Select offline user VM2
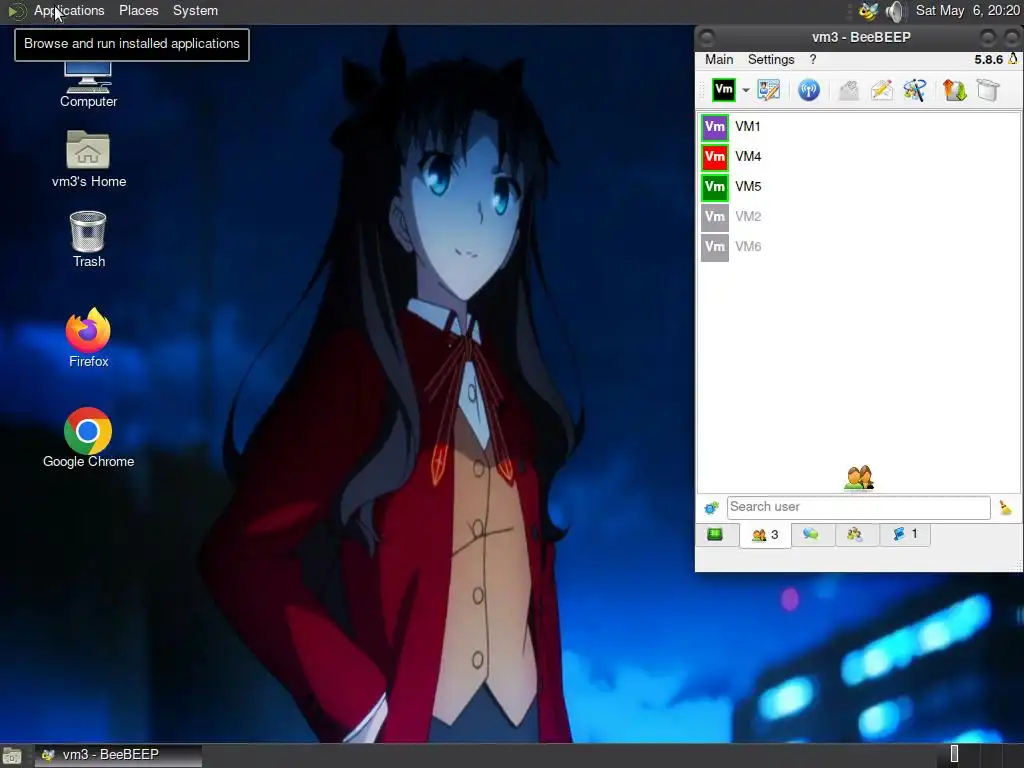 [x=859, y=217]
